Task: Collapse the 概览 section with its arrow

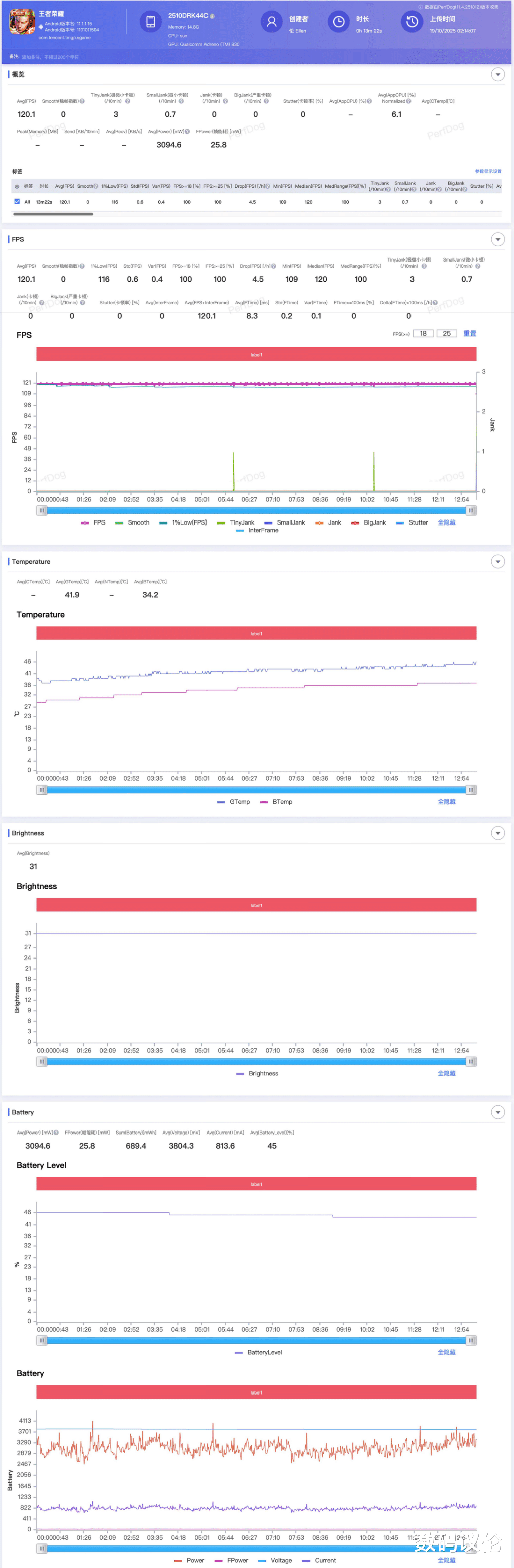Action: (497, 75)
